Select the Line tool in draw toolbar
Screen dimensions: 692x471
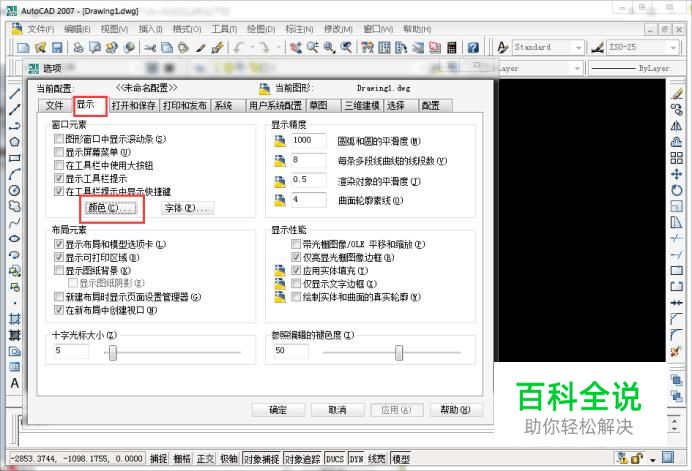15,93
